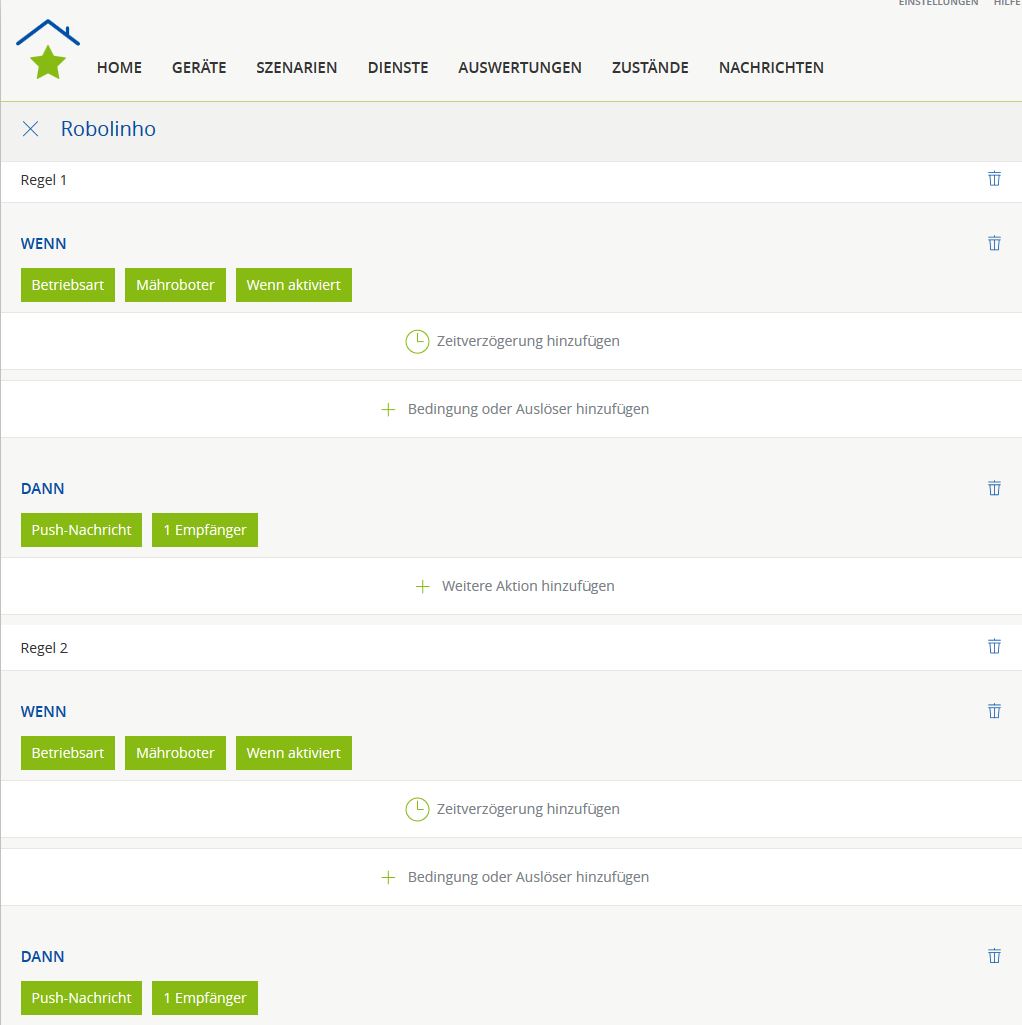
Task: Change 'Wenn aktiviert' state in Regel 2
Action: 293,753
